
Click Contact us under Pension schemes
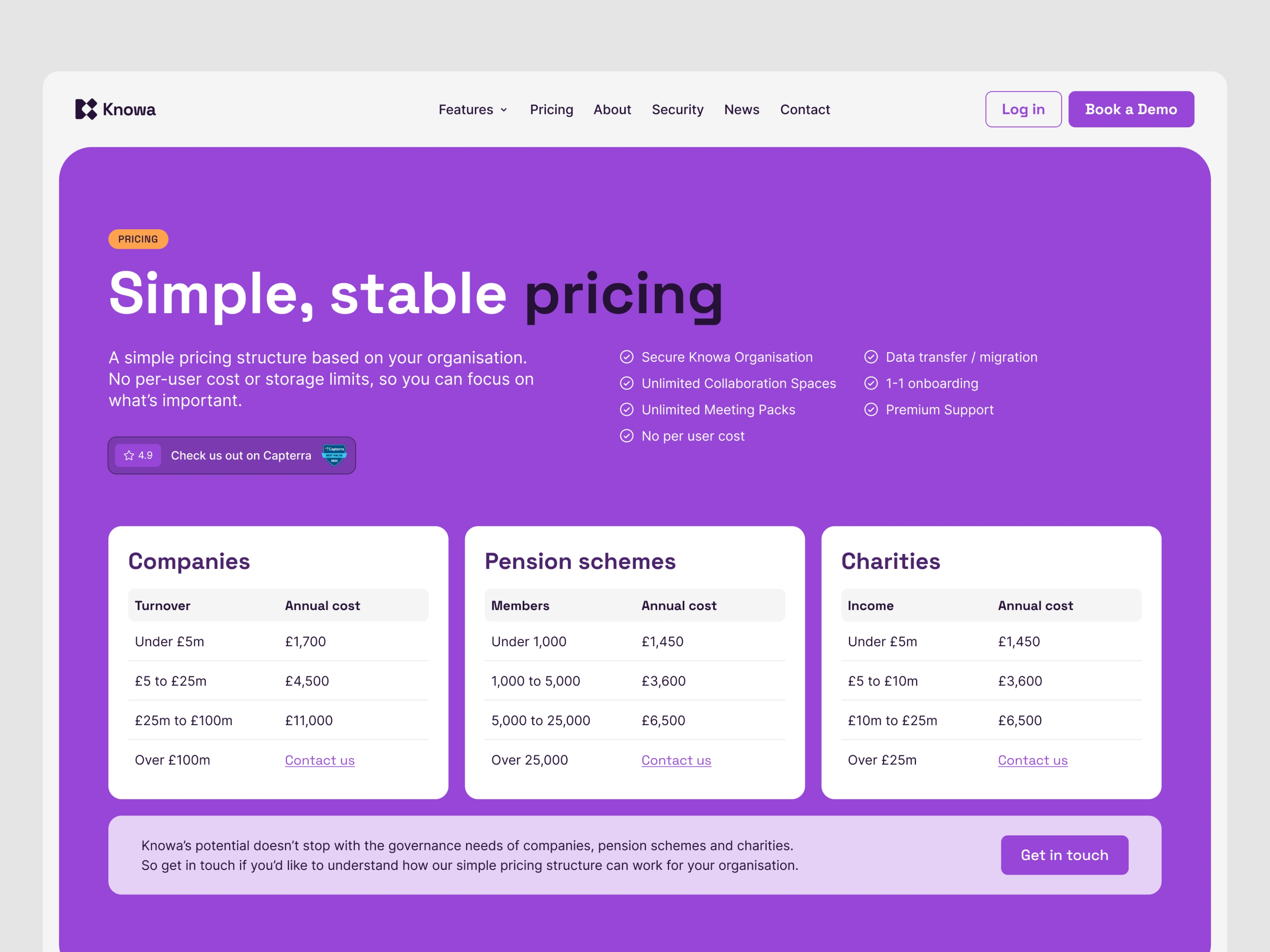click(676, 760)
